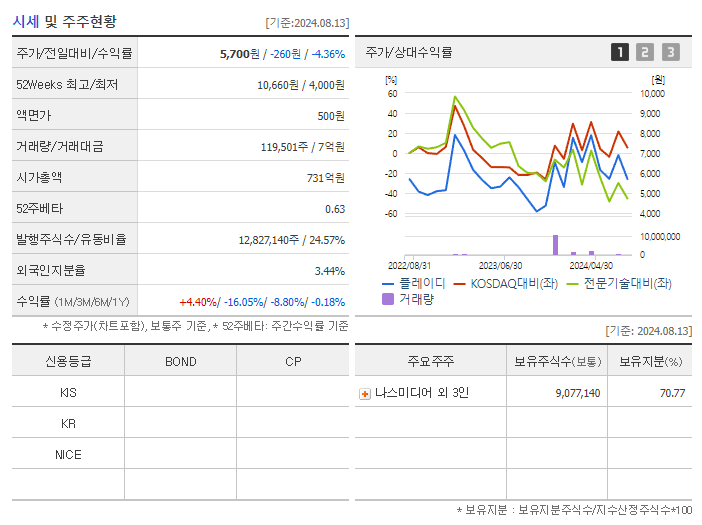
Task: Select the -4.36% return value
Action: pos(328,54)
